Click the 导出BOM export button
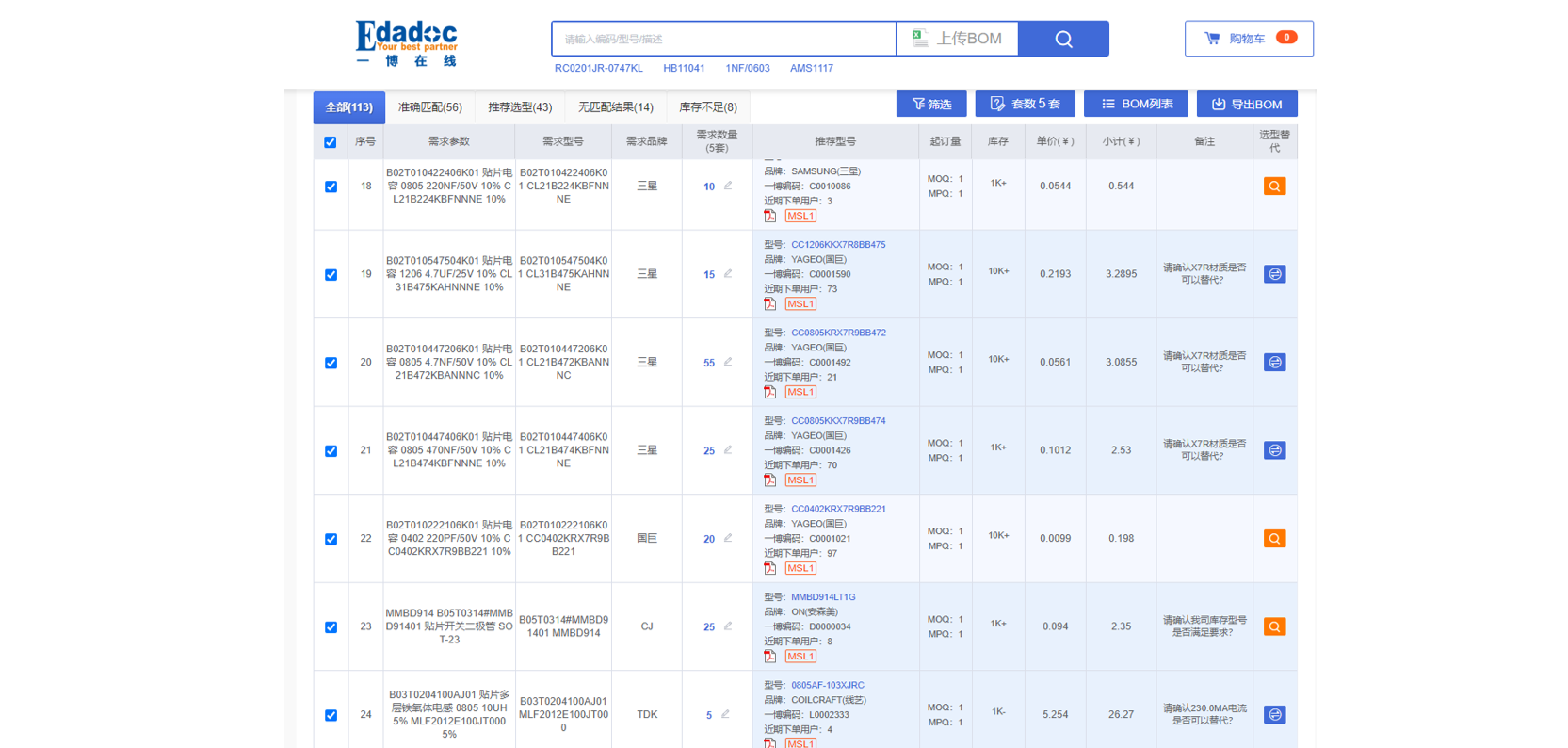Viewport: 1568px width, 748px height. 1247,104
